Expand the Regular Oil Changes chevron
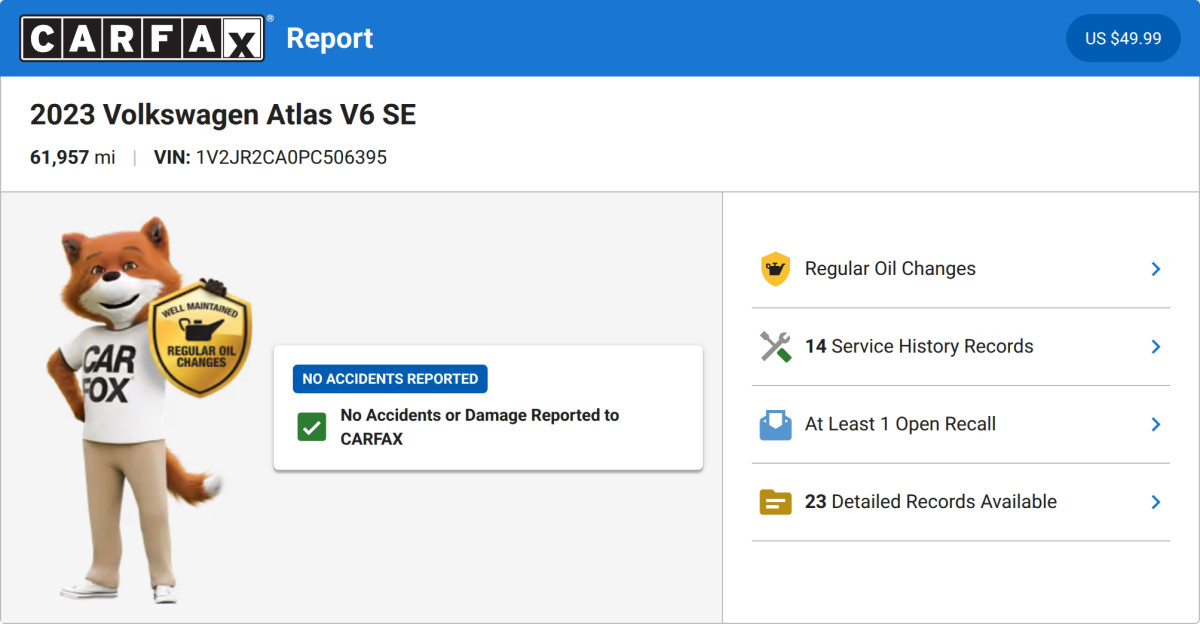The image size is (1200, 624). point(1155,269)
